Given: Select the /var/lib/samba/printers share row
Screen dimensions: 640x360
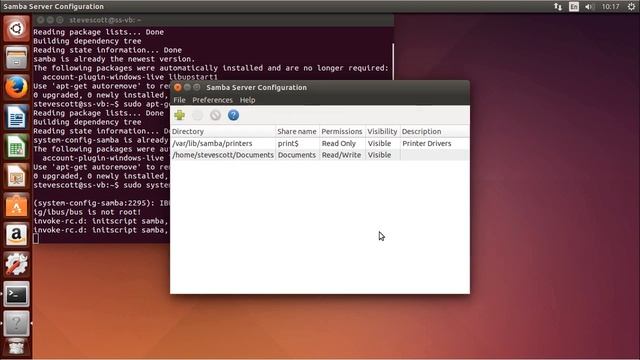Looking at the screenshot, I should [320, 143].
